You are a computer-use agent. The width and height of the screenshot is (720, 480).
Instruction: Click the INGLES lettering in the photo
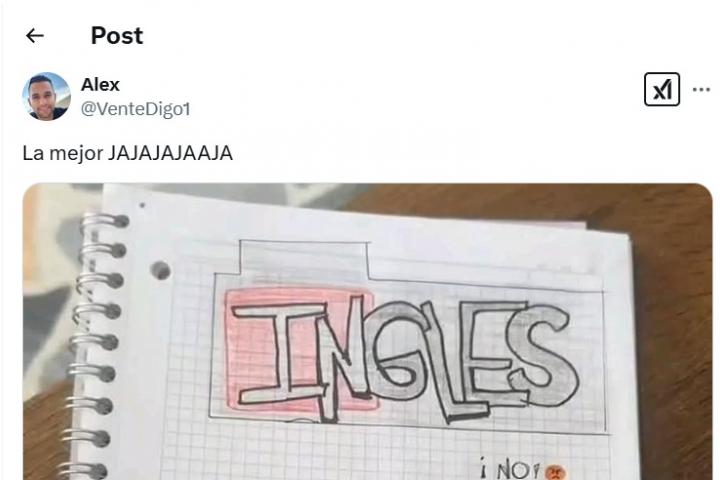404,358
